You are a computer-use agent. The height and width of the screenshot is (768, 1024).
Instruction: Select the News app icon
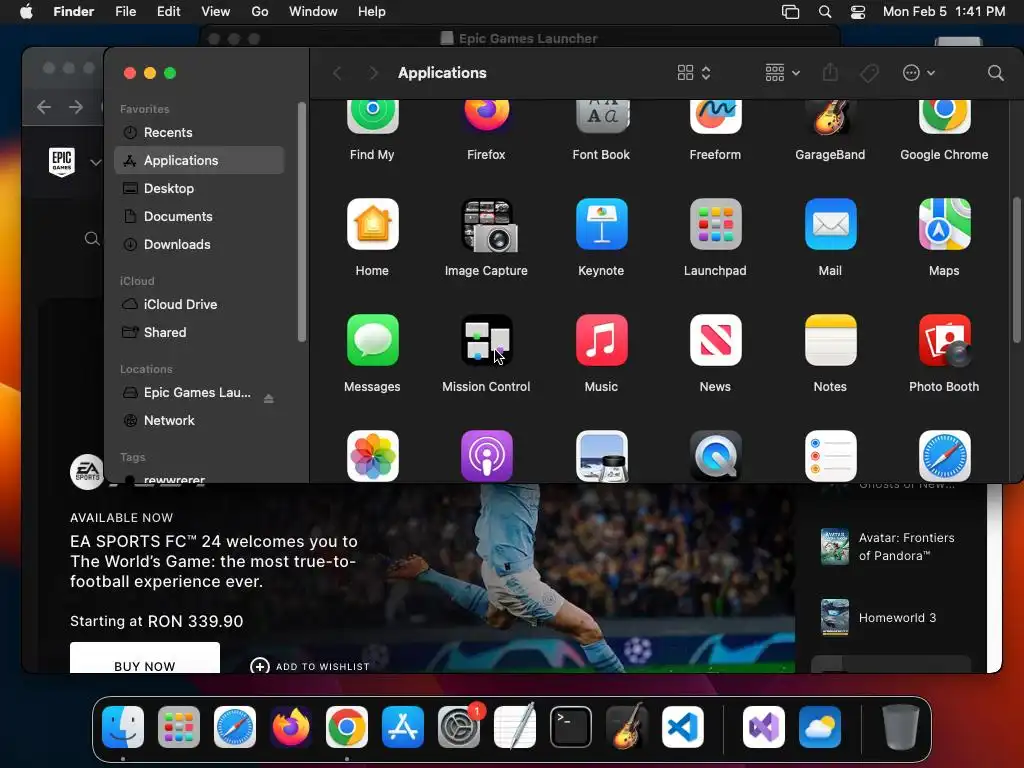click(715, 340)
